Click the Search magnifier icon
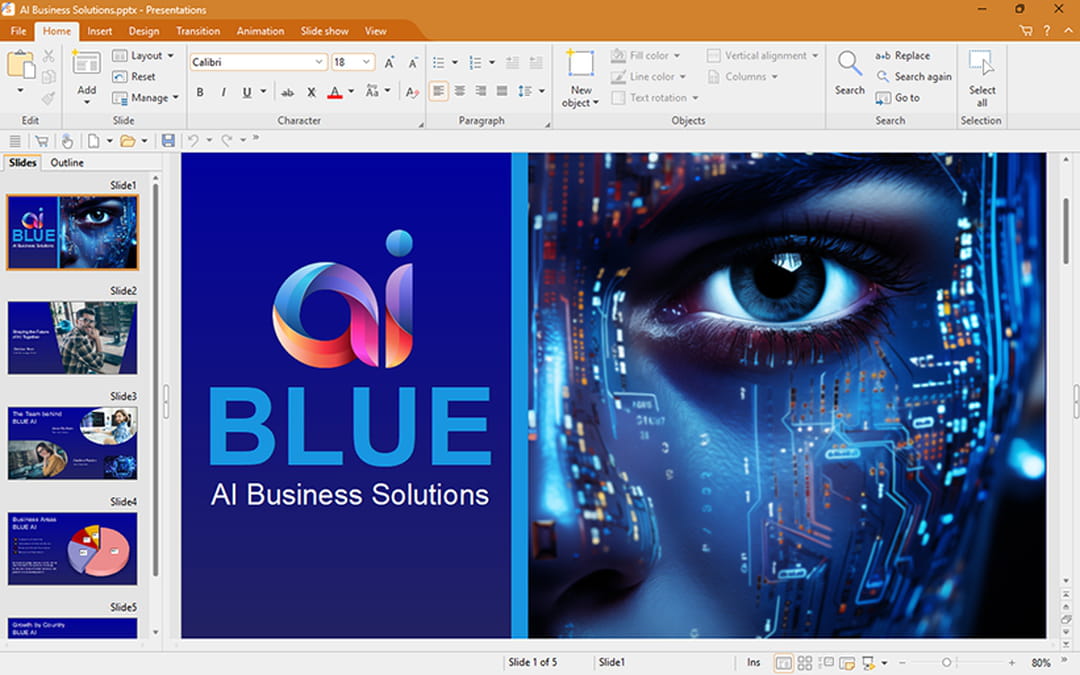 pyautogui.click(x=849, y=65)
